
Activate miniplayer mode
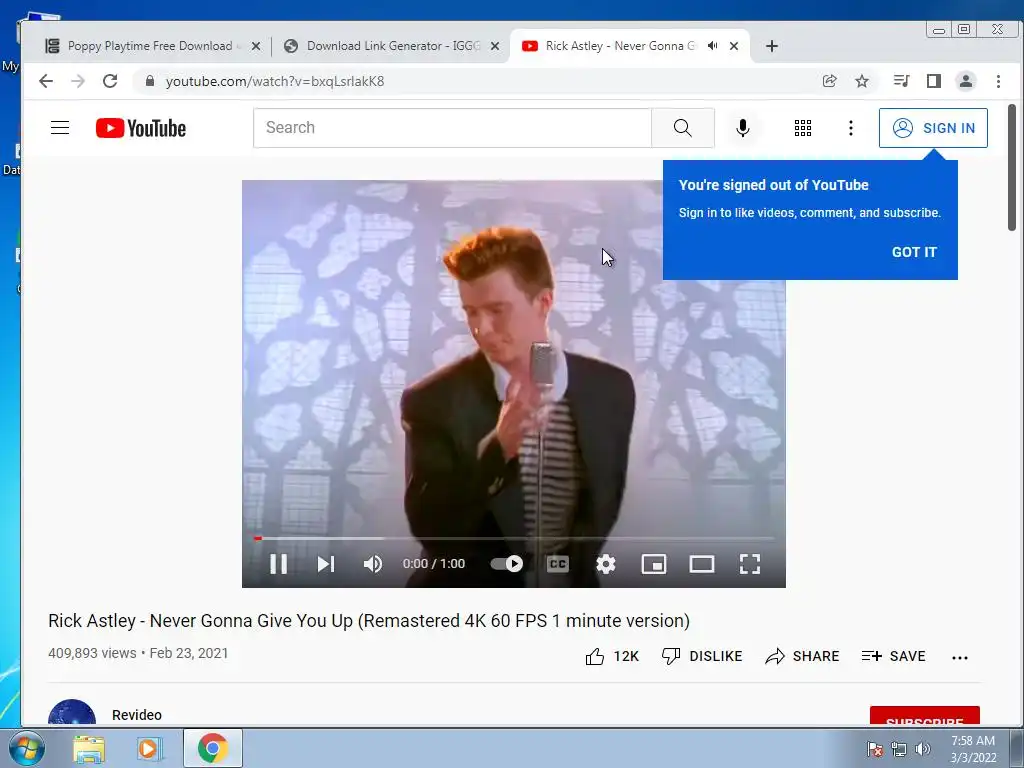(x=654, y=564)
